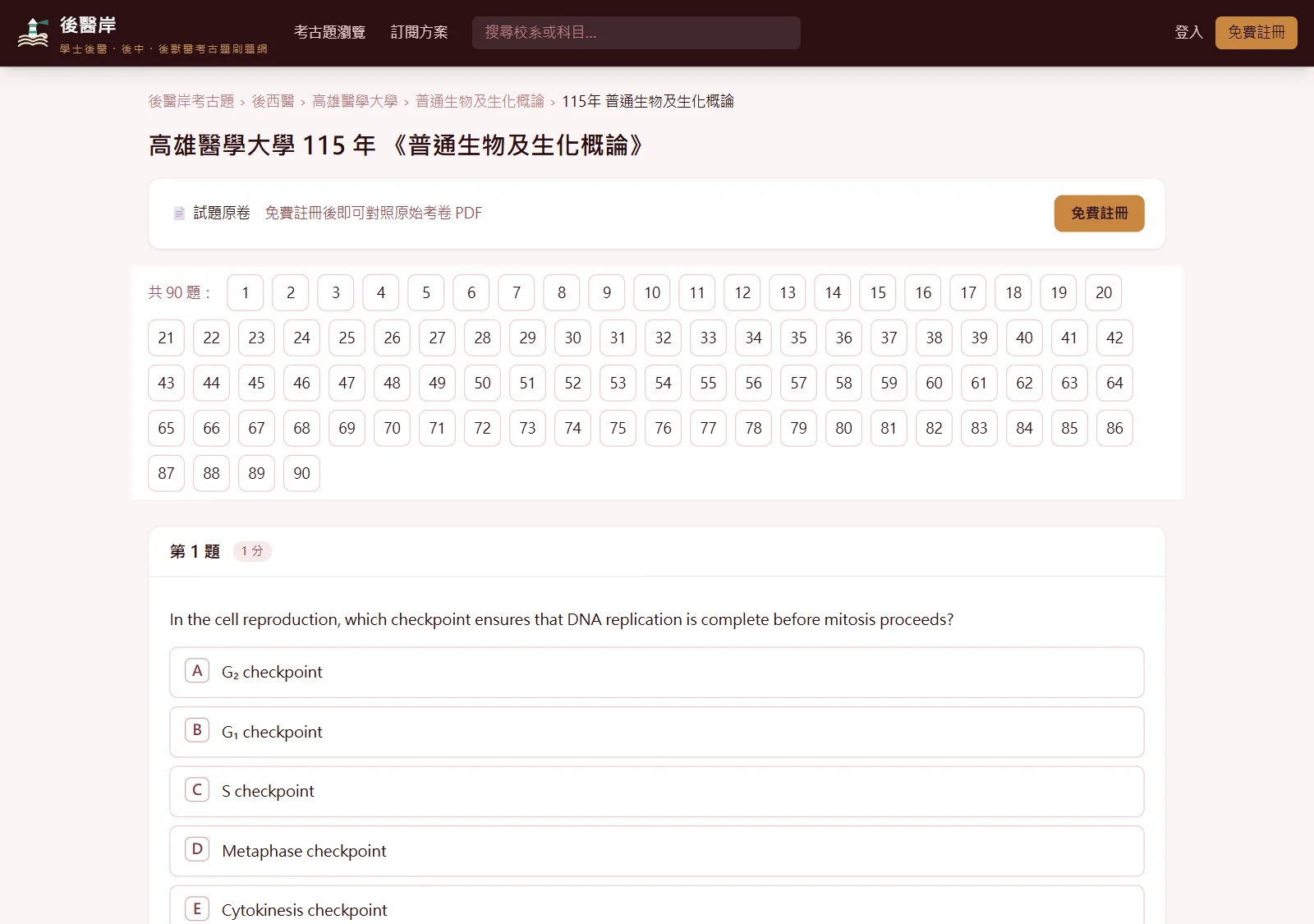Jump to question 42 button
The image size is (1314, 924).
pyautogui.click(x=1114, y=338)
